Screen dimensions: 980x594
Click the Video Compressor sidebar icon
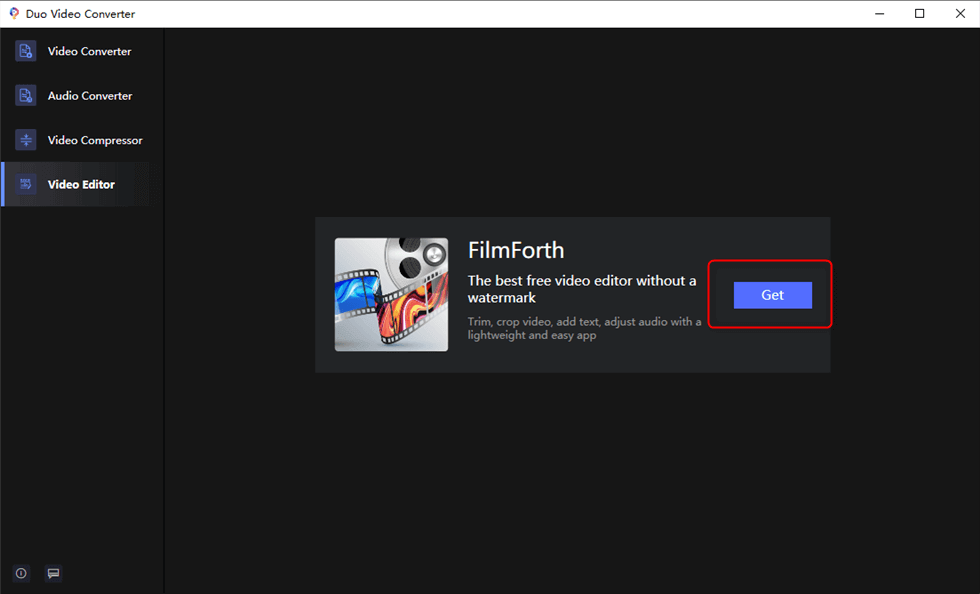(x=26, y=140)
